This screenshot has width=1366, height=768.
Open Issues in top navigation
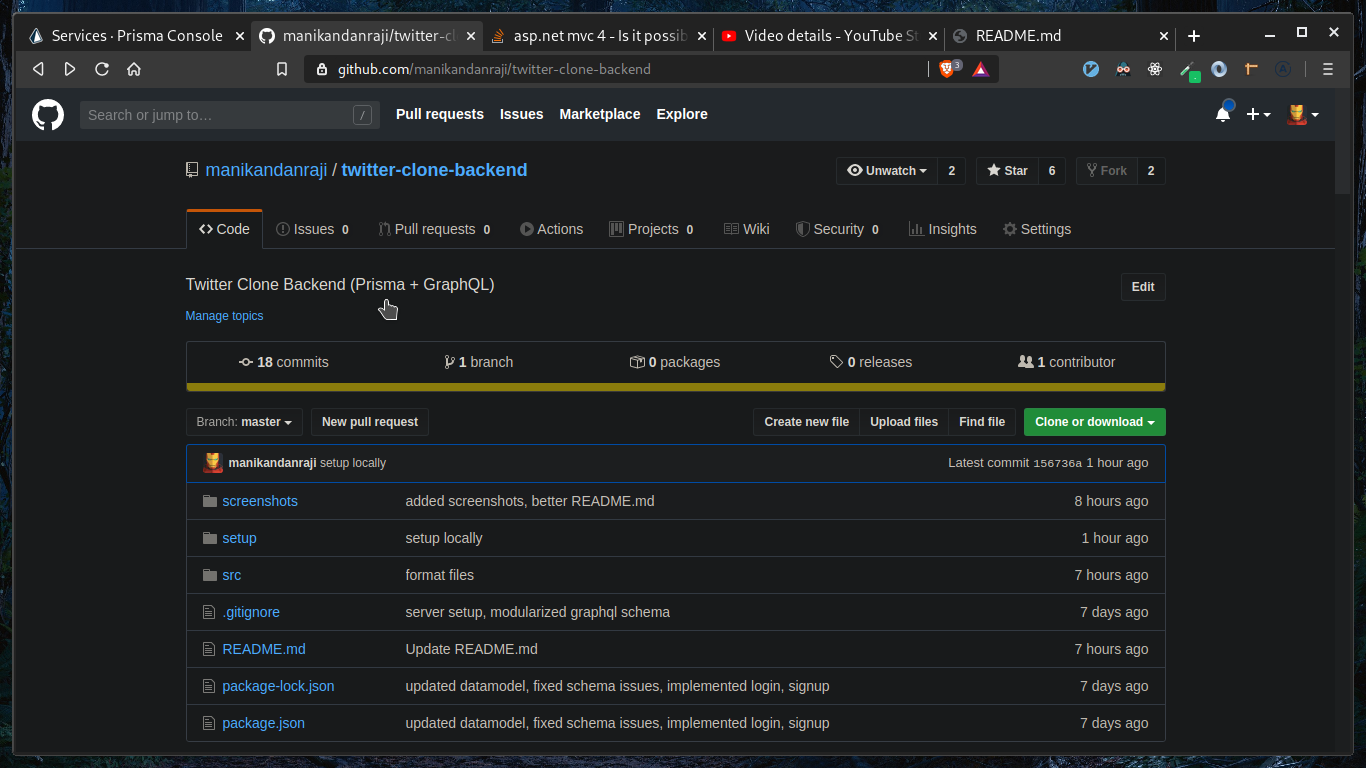[522, 114]
